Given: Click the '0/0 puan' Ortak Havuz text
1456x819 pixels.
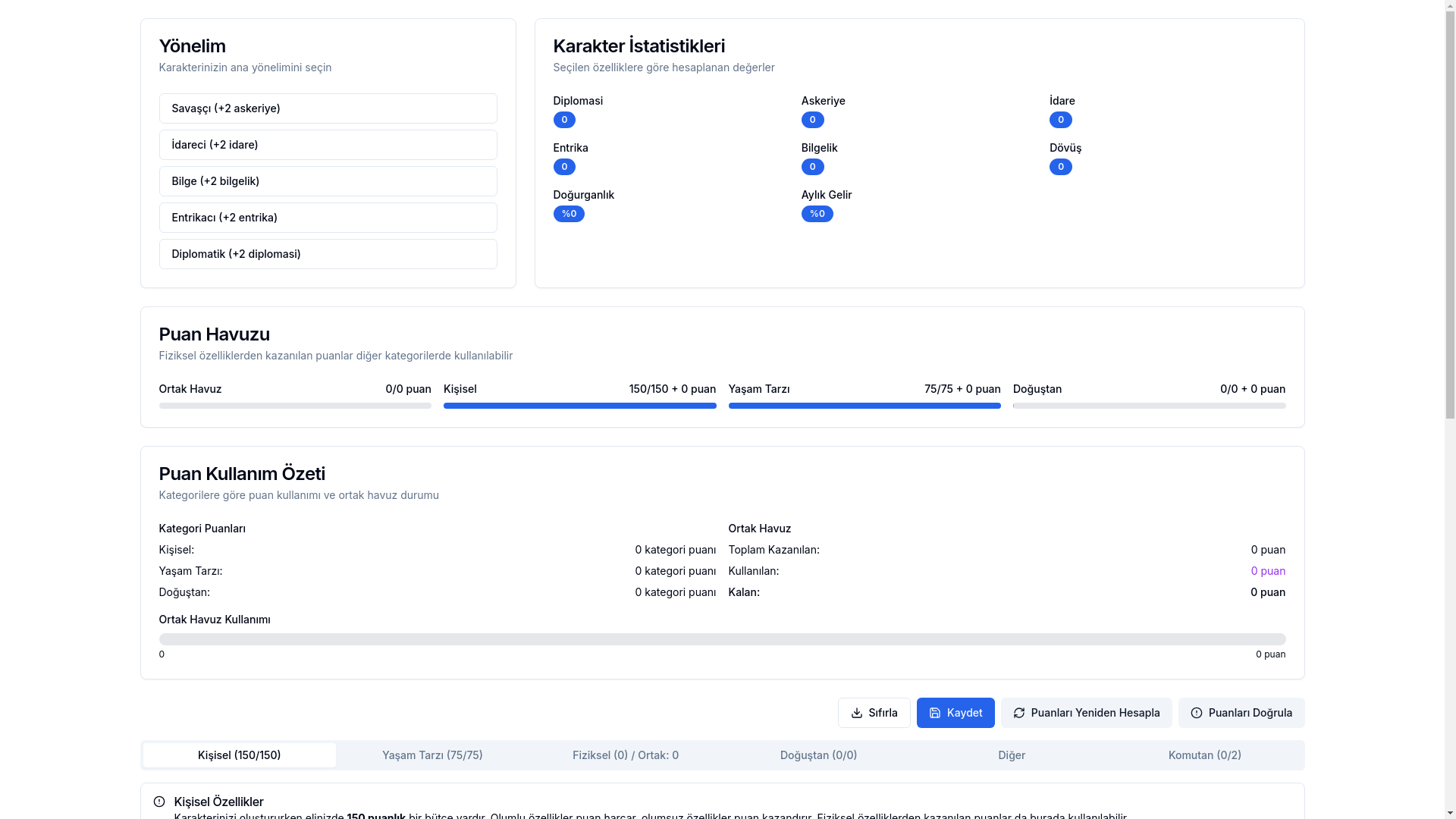Looking at the screenshot, I should coord(408,389).
